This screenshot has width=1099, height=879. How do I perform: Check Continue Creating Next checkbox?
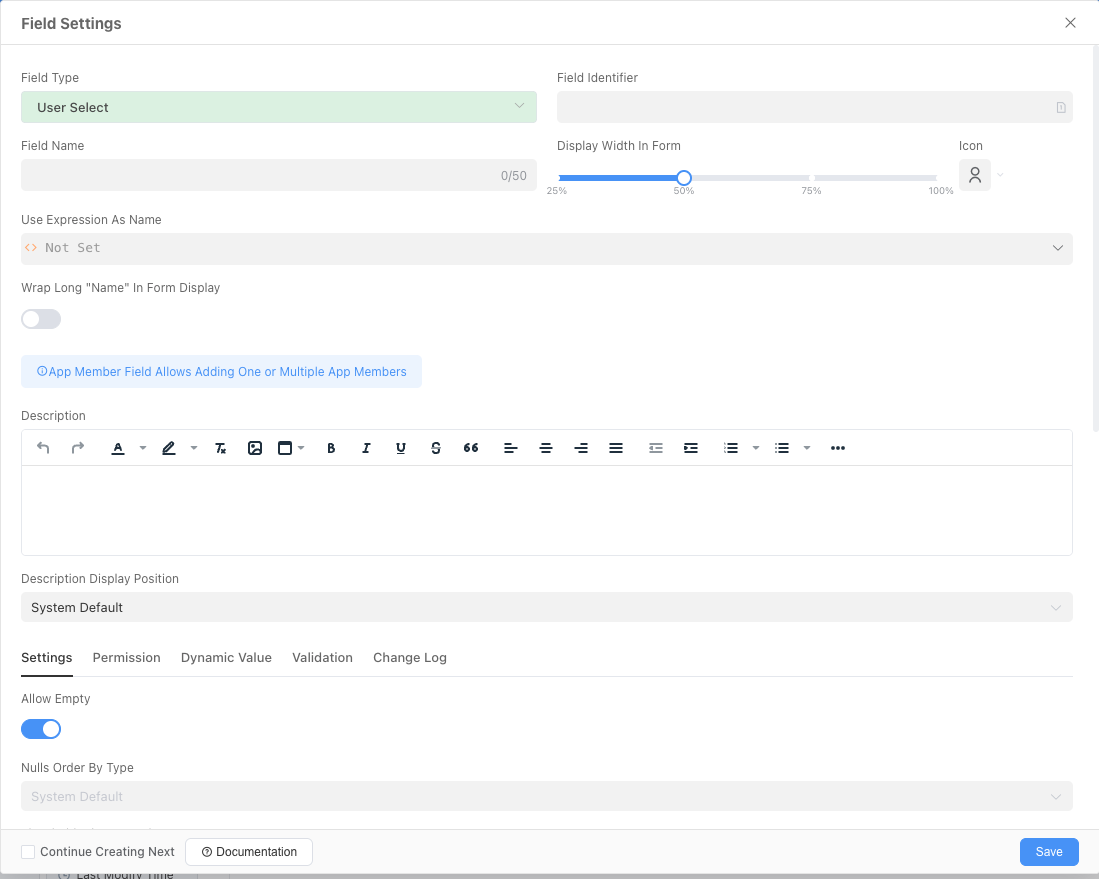click(29, 852)
